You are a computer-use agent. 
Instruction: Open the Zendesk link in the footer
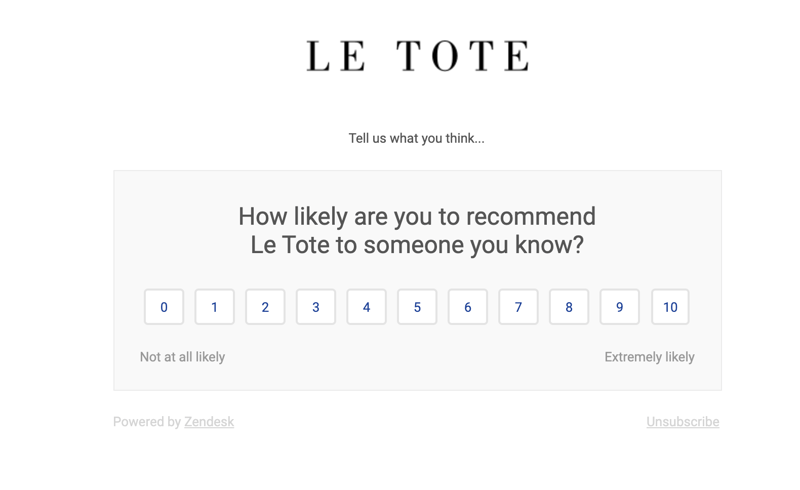point(209,422)
